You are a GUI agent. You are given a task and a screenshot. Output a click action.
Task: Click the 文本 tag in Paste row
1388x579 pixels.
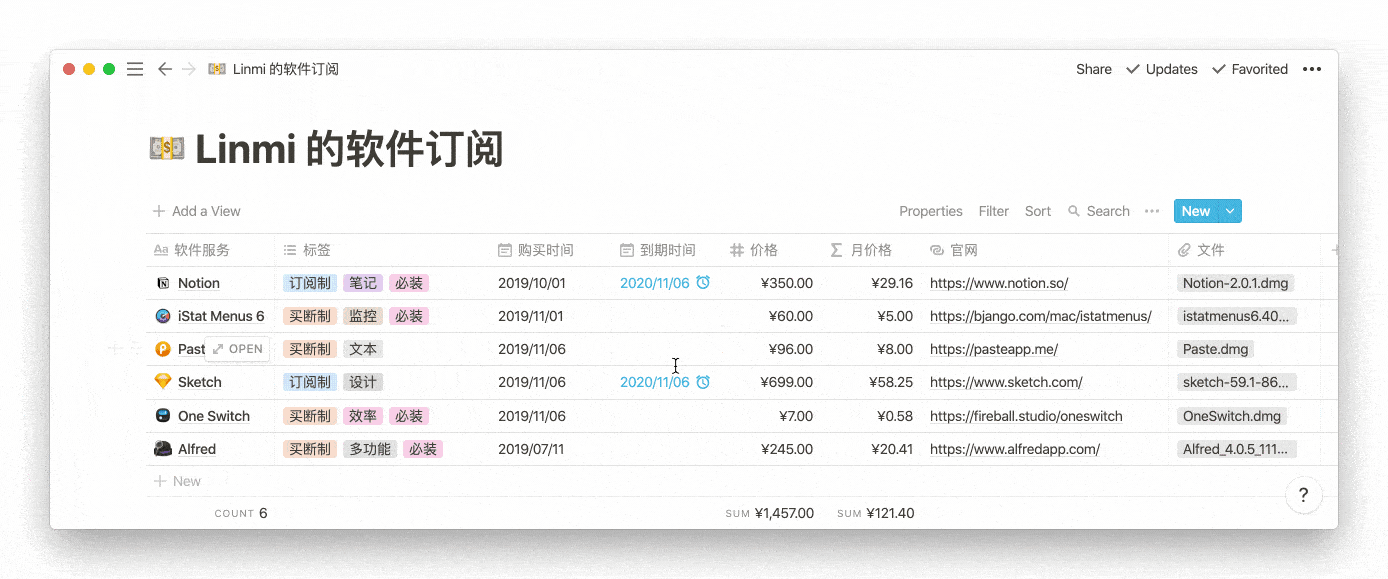tap(363, 349)
